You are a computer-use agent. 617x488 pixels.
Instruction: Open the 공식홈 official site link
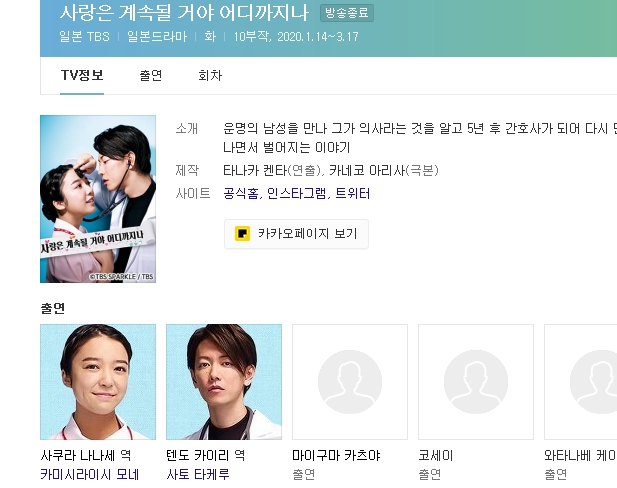tap(241, 193)
